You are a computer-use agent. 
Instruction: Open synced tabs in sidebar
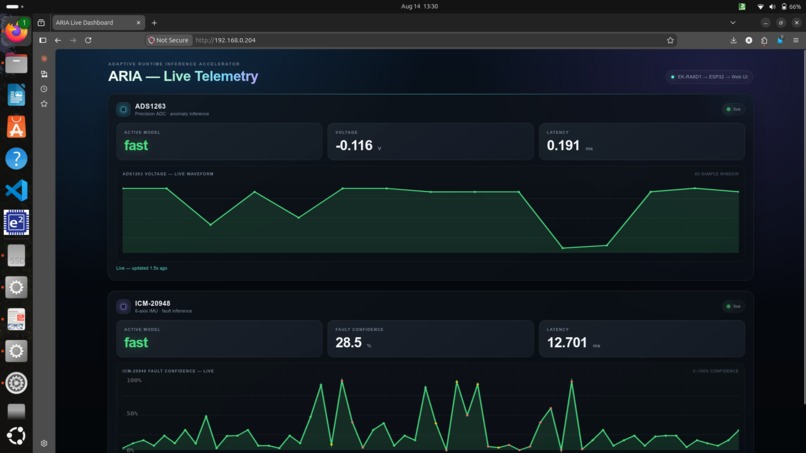point(44,74)
